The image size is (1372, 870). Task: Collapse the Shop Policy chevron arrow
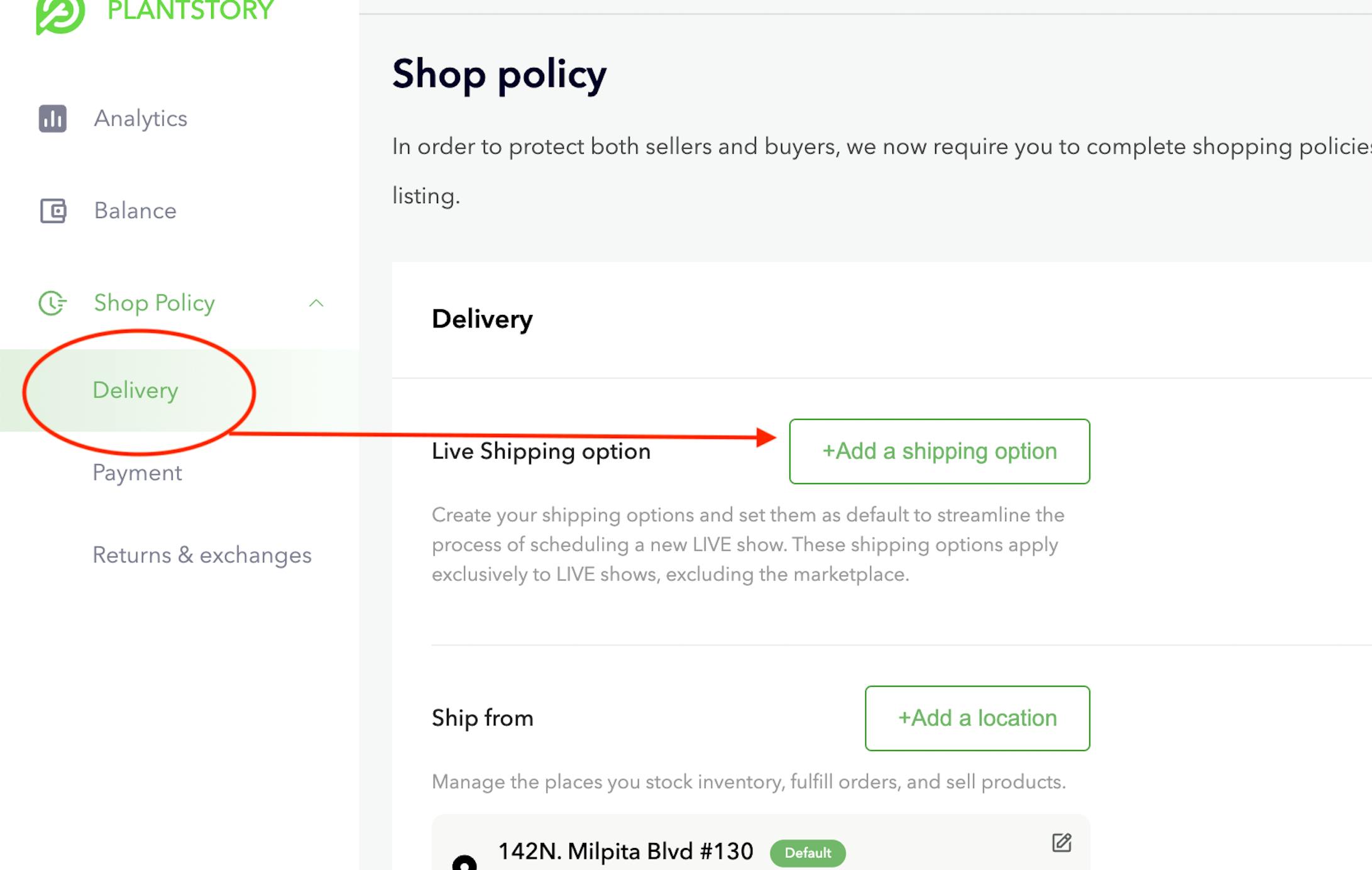click(x=316, y=304)
